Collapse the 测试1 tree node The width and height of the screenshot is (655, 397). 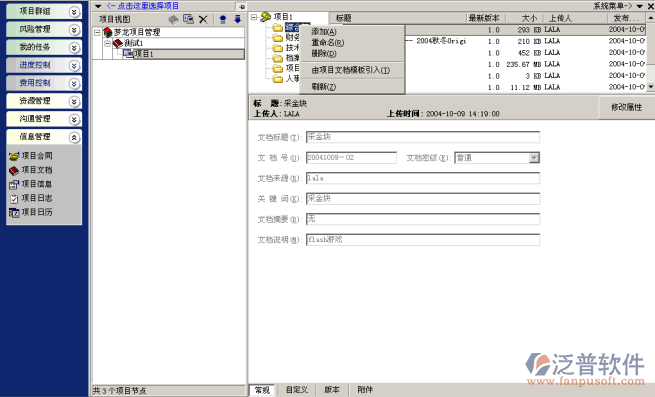(x=107, y=43)
